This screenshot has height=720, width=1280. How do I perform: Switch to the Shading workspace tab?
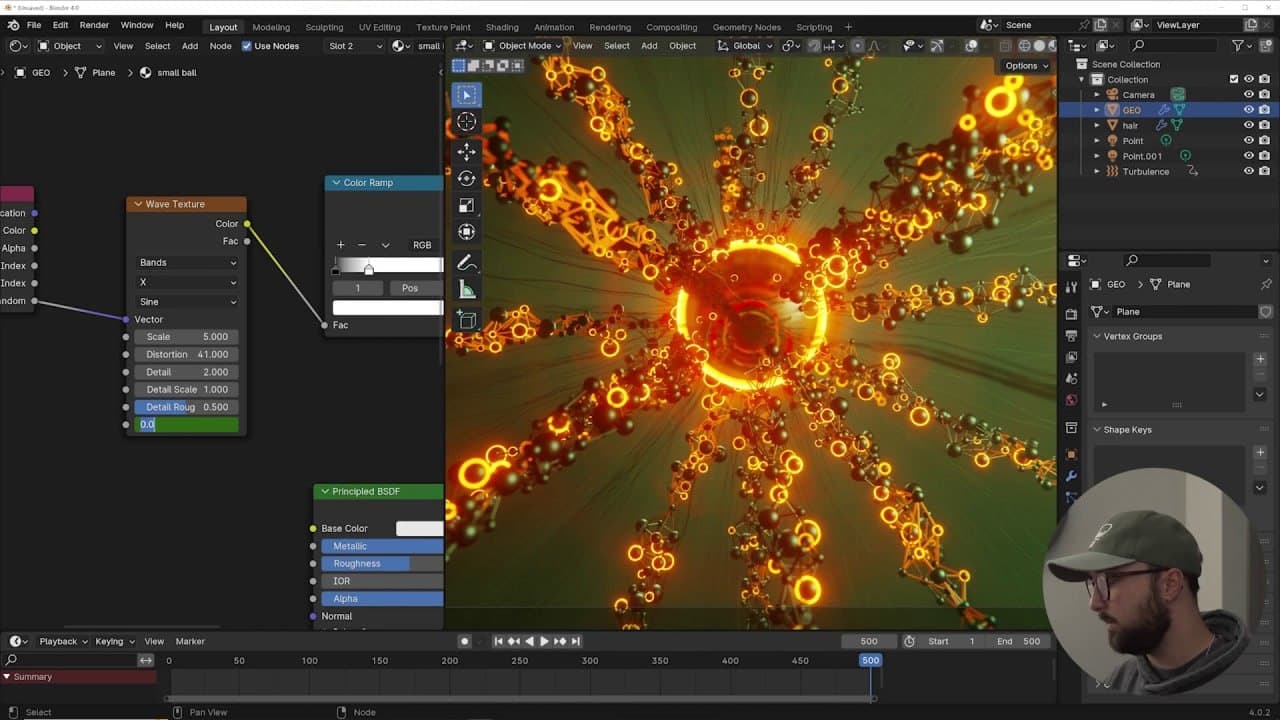502,27
